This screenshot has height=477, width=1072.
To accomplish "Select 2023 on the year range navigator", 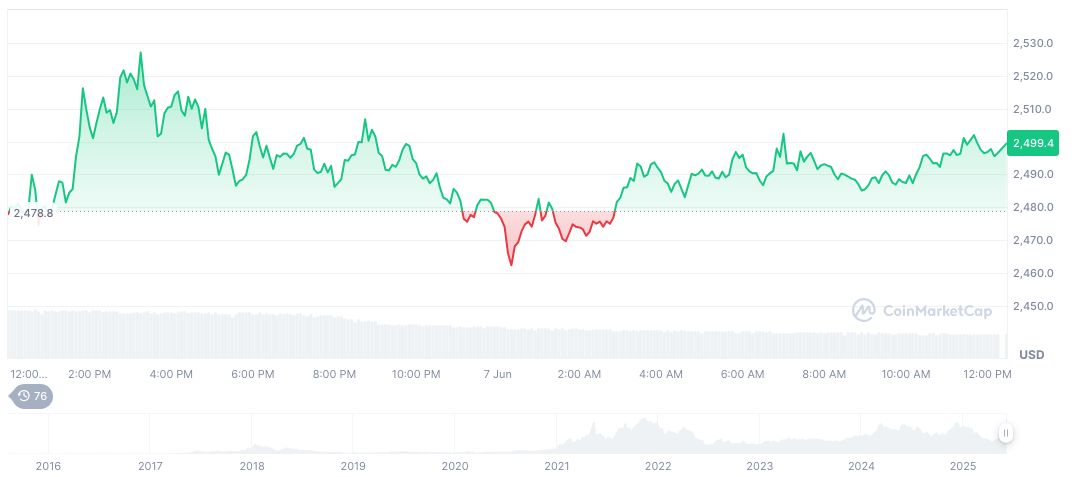I will point(759,466).
